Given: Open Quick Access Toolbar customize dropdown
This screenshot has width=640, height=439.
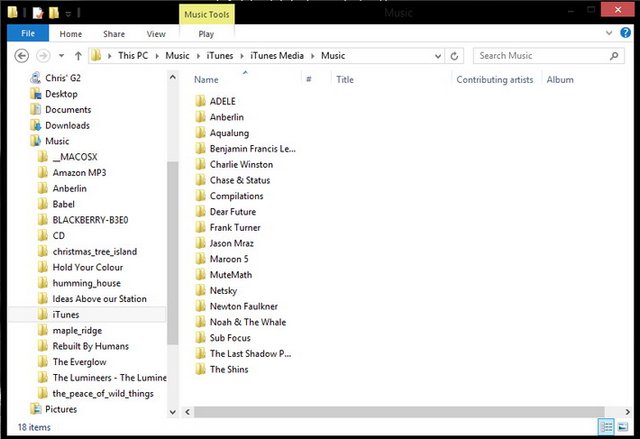Looking at the screenshot, I should click(68, 14).
